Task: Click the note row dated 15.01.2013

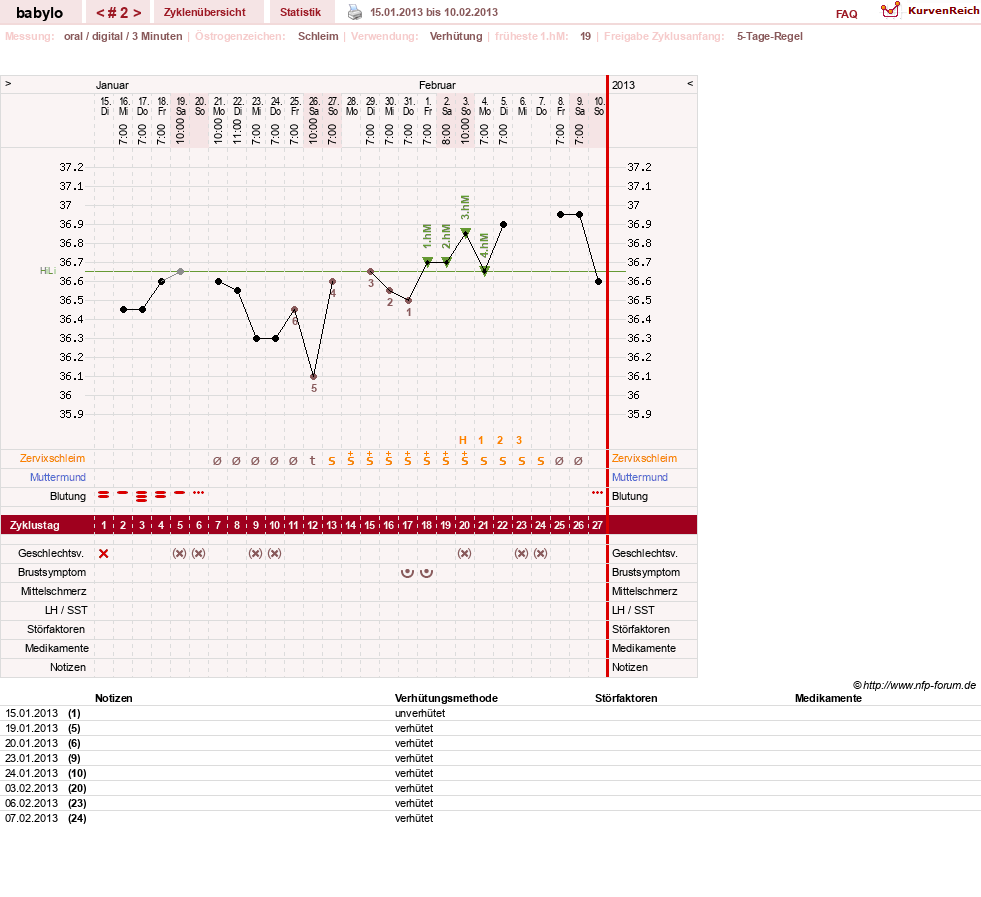Action: pyautogui.click(x=490, y=713)
